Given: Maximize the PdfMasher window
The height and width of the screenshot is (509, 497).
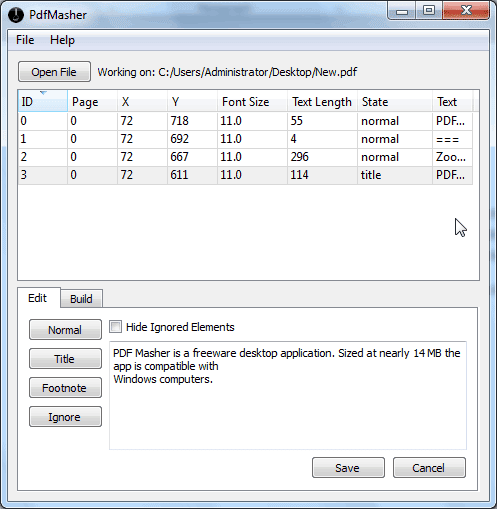Looking at the screenshot, I should tap(429, 11).
